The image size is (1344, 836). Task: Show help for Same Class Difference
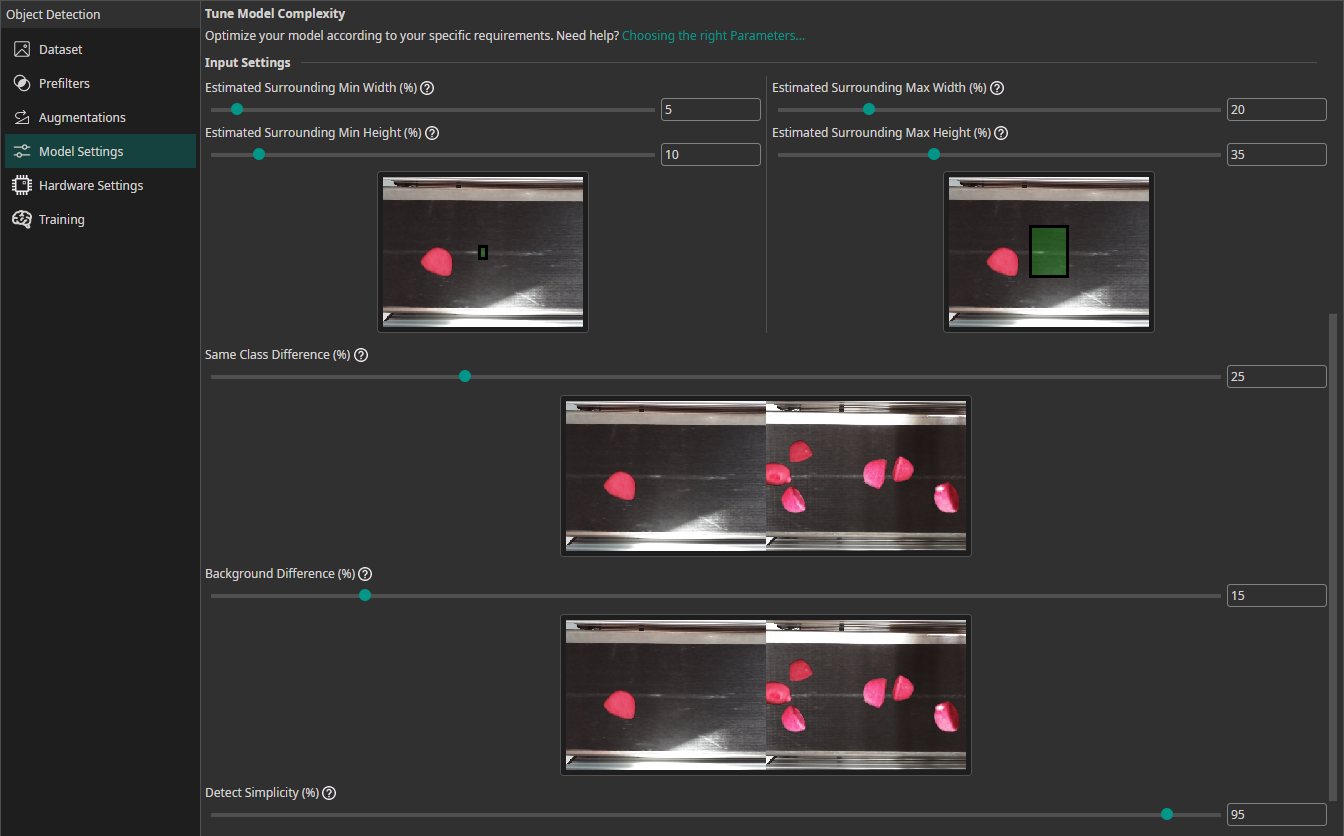tap(361, 355)
